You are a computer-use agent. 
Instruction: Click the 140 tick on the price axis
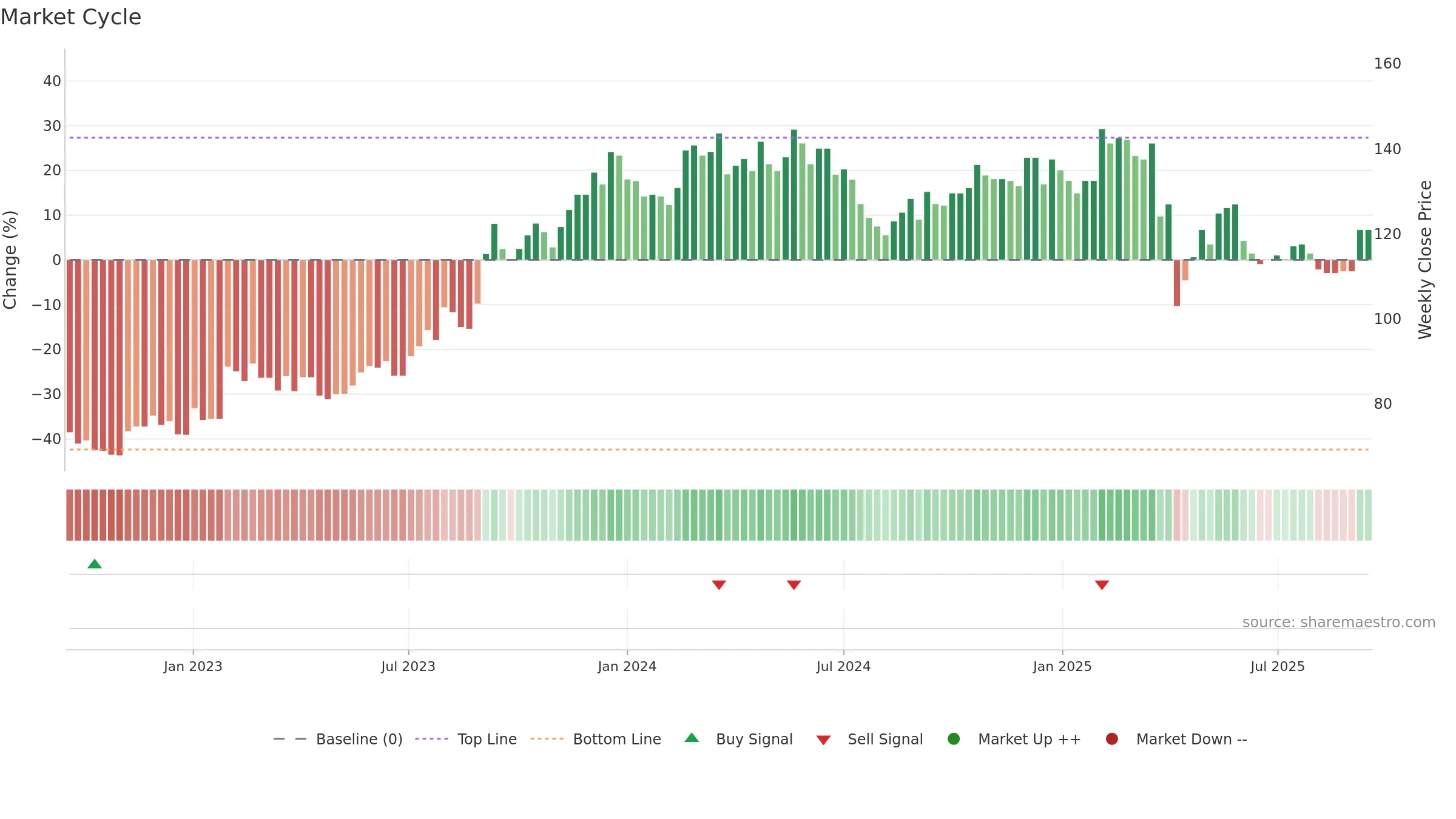coord(1387,149)
